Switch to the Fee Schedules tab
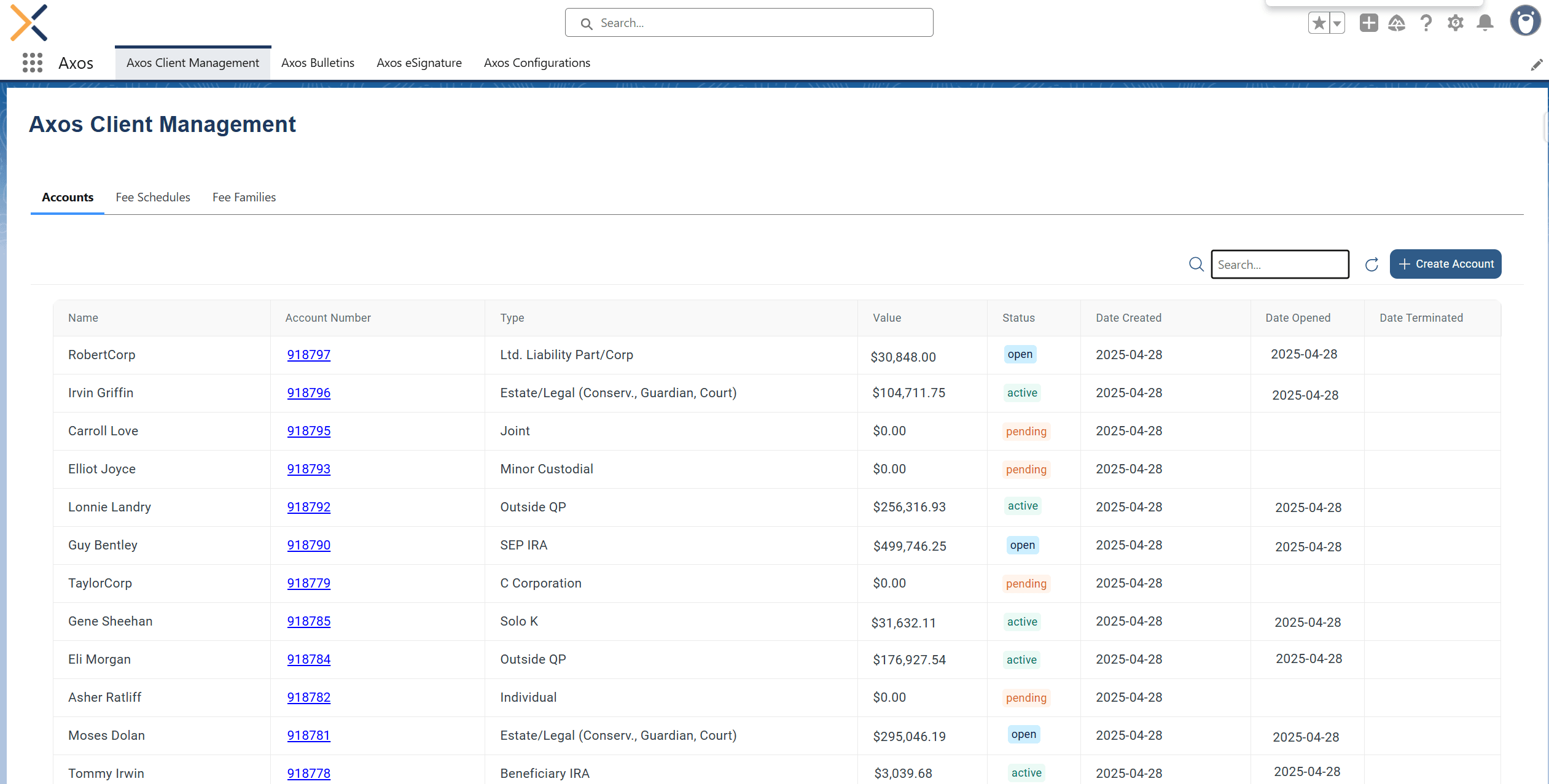Viewport: 1549px width, 784px height. point(153,197)
